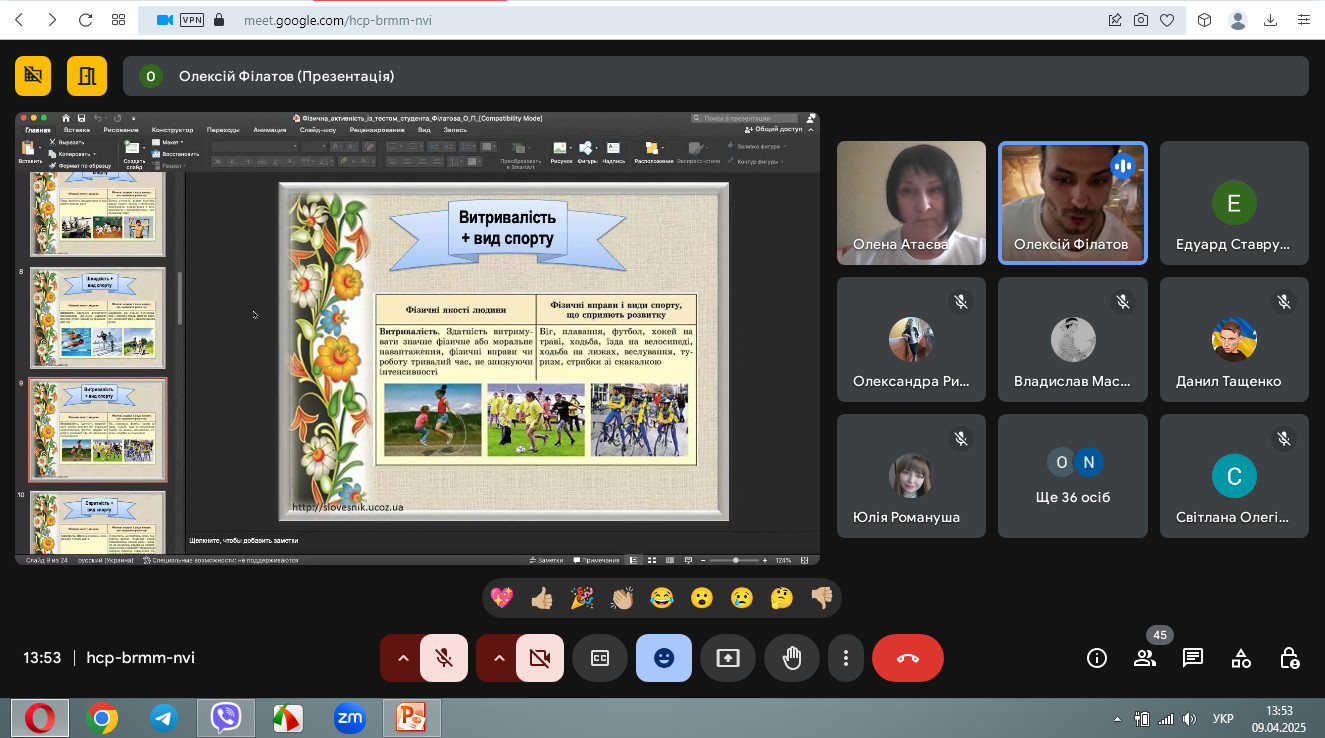This screenshot has height=738, width=1325.
Task: Open Олена Атаєва video tile
Action: click(x=911, y=203)
